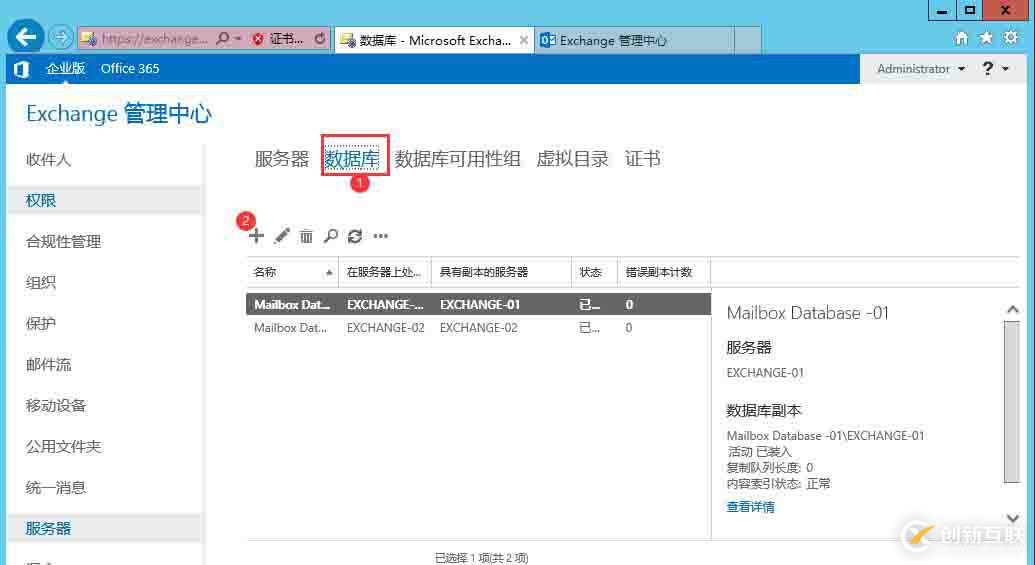Delete selected database with trash icon

click(x=306, y=236)
